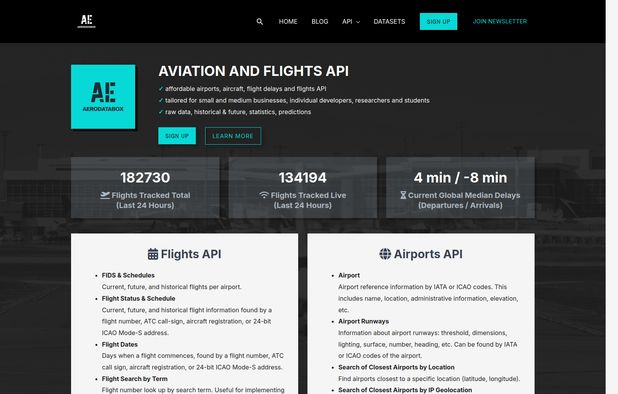Image resolution: width=618 pixels, height=394 pixels.
Task: Click the Flights API heading
Action: coord(191,254)
